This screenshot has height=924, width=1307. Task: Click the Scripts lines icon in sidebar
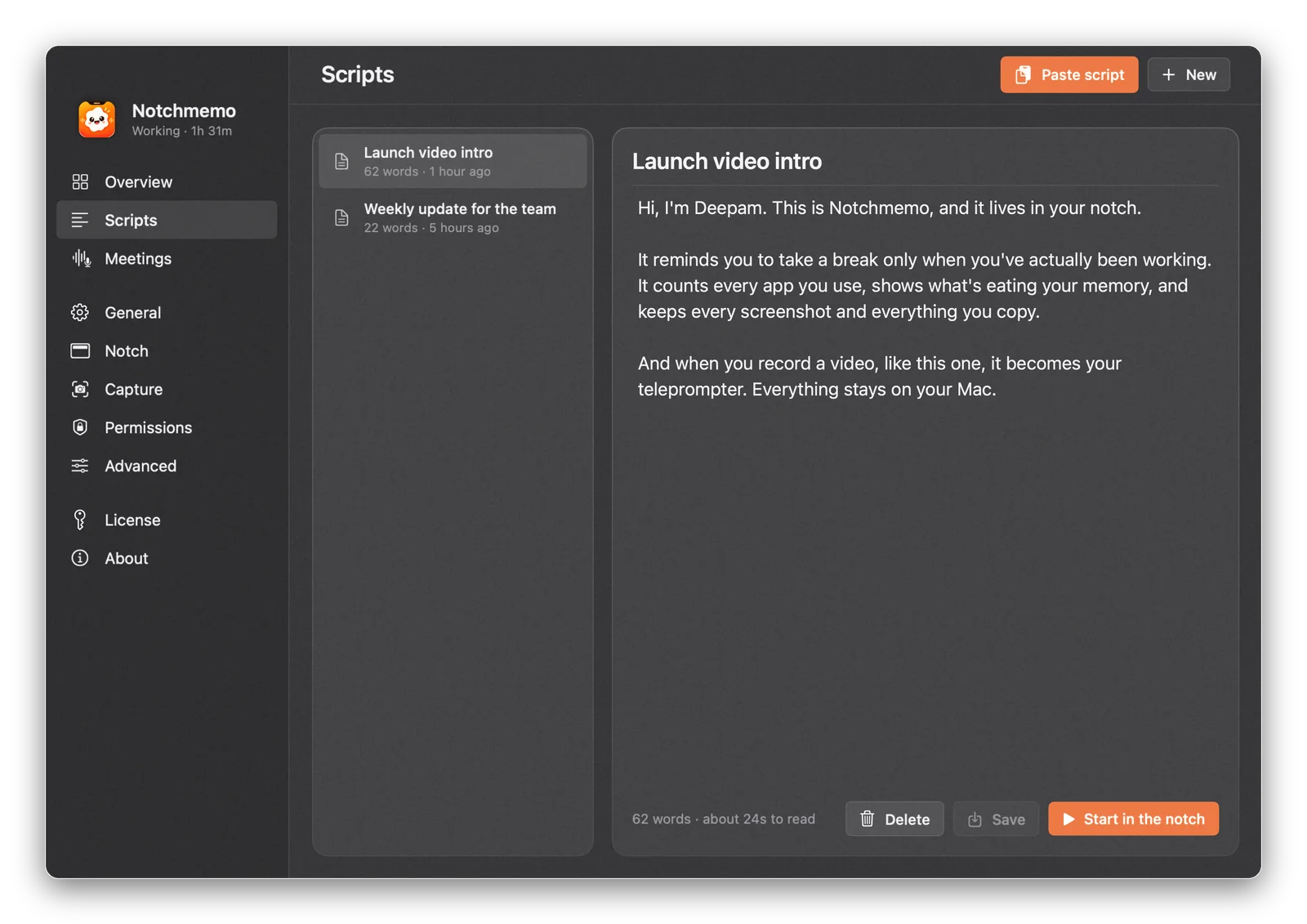click(80, 220)
